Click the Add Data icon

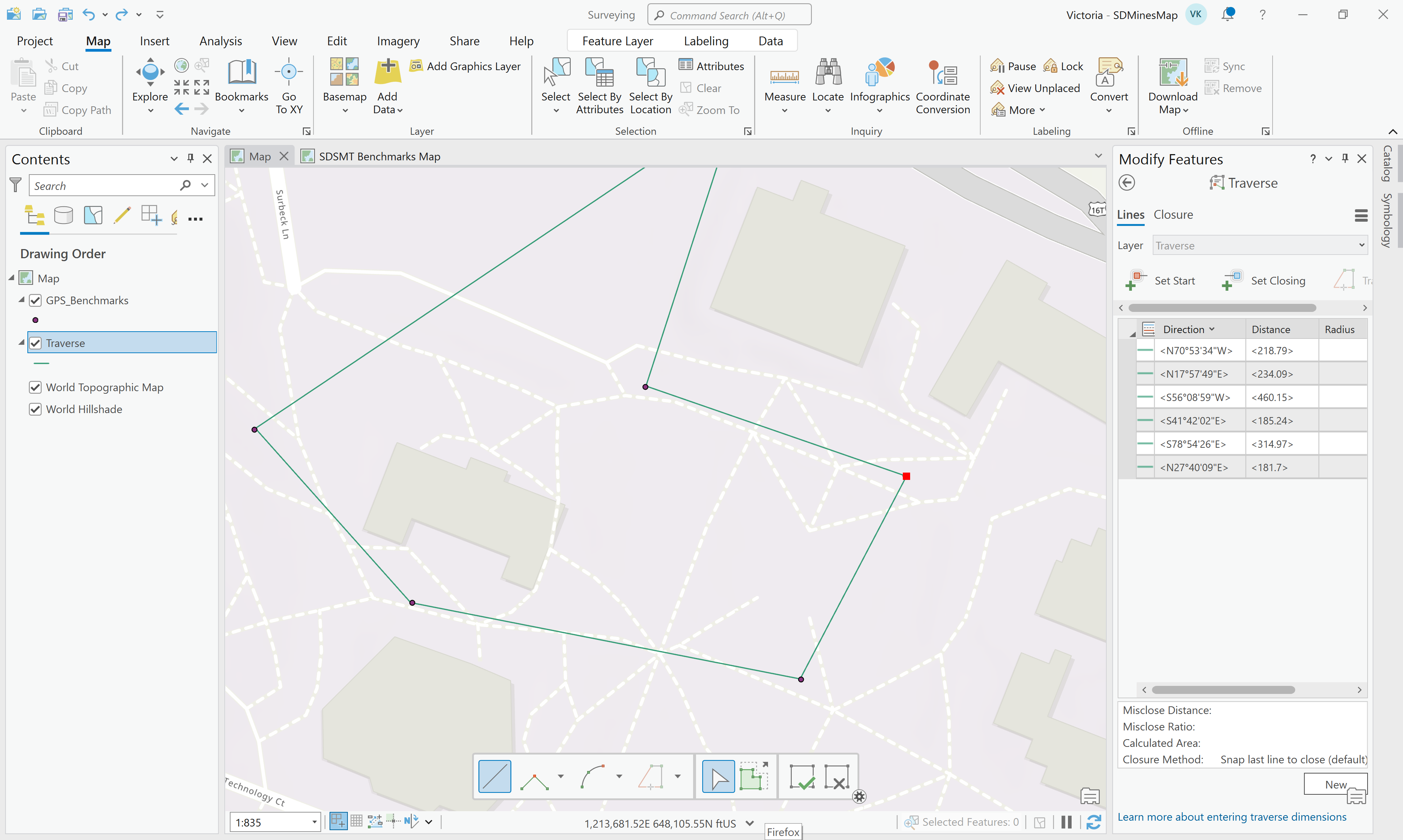(x=388, y=72)
